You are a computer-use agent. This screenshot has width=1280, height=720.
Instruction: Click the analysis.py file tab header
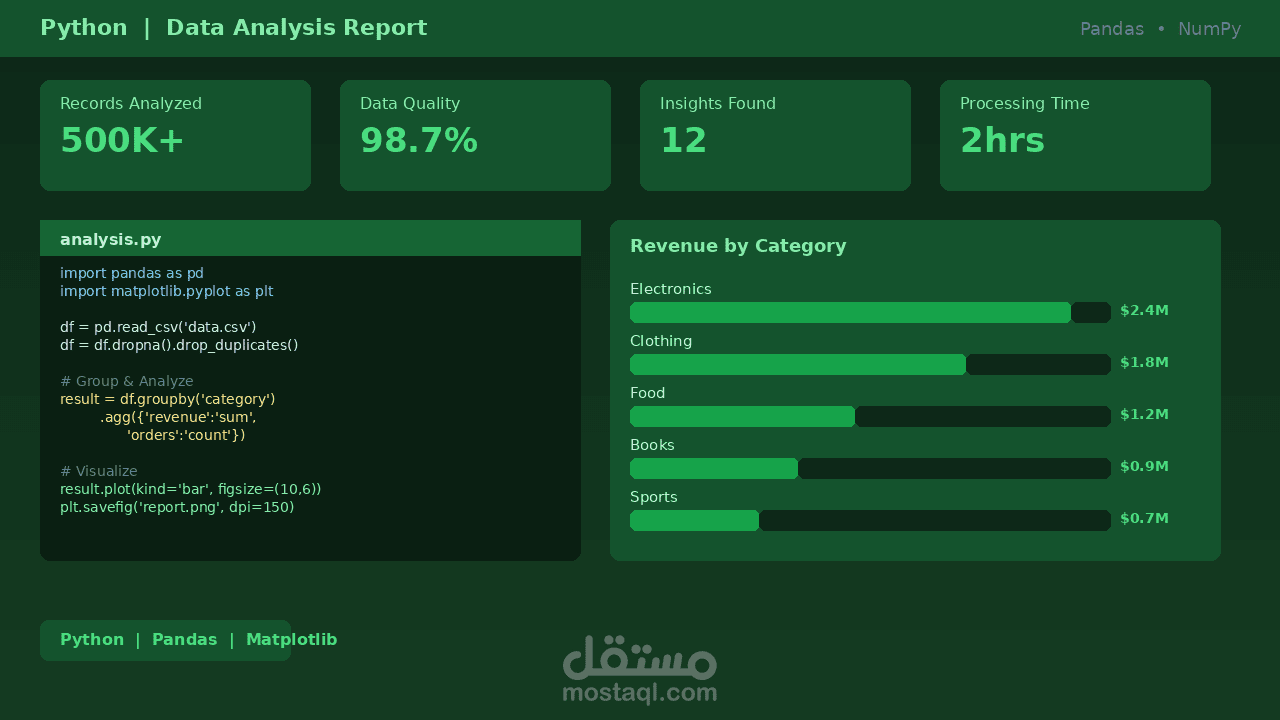point(310,238)
